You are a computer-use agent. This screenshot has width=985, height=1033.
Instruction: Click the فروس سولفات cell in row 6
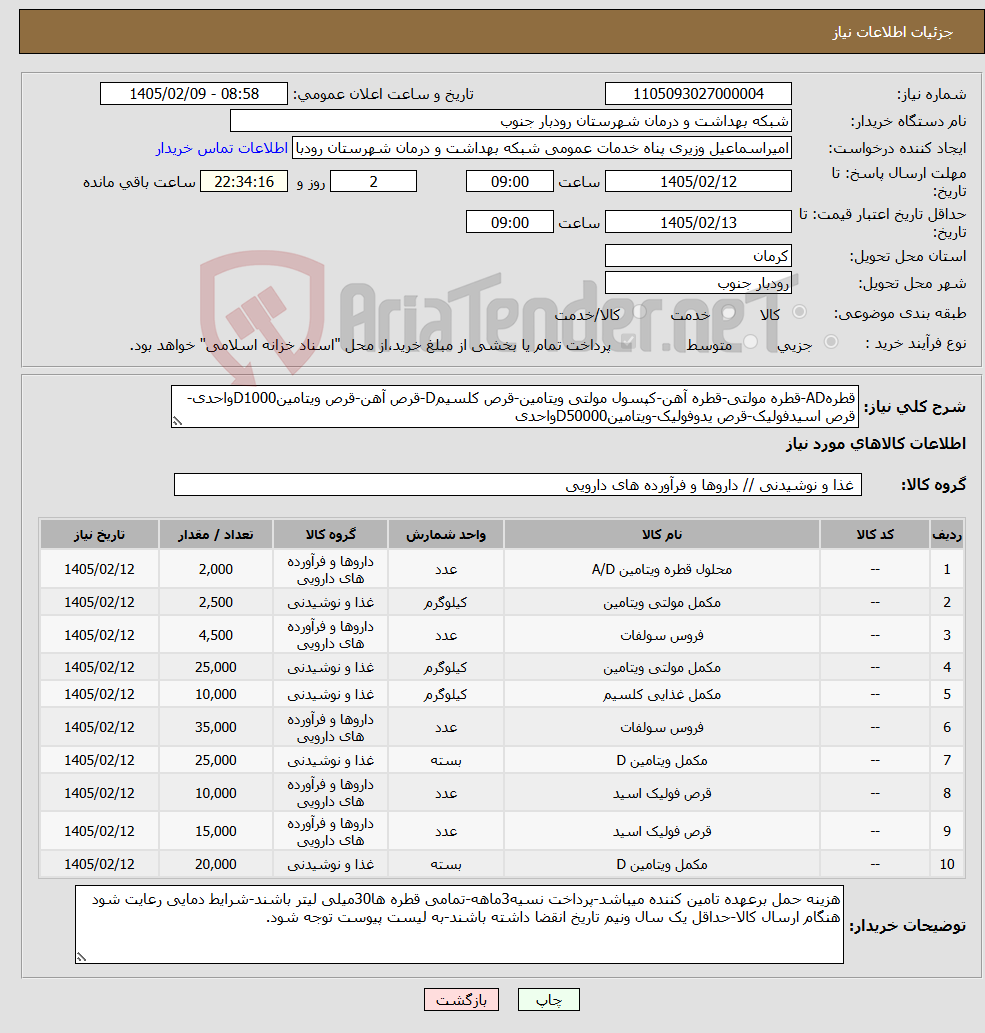[661, 727]
